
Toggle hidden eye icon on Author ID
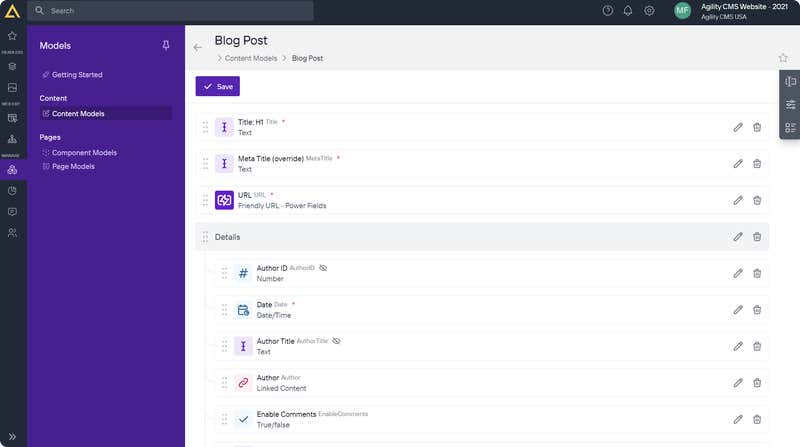pyautogui.click(x=323, y=268)
